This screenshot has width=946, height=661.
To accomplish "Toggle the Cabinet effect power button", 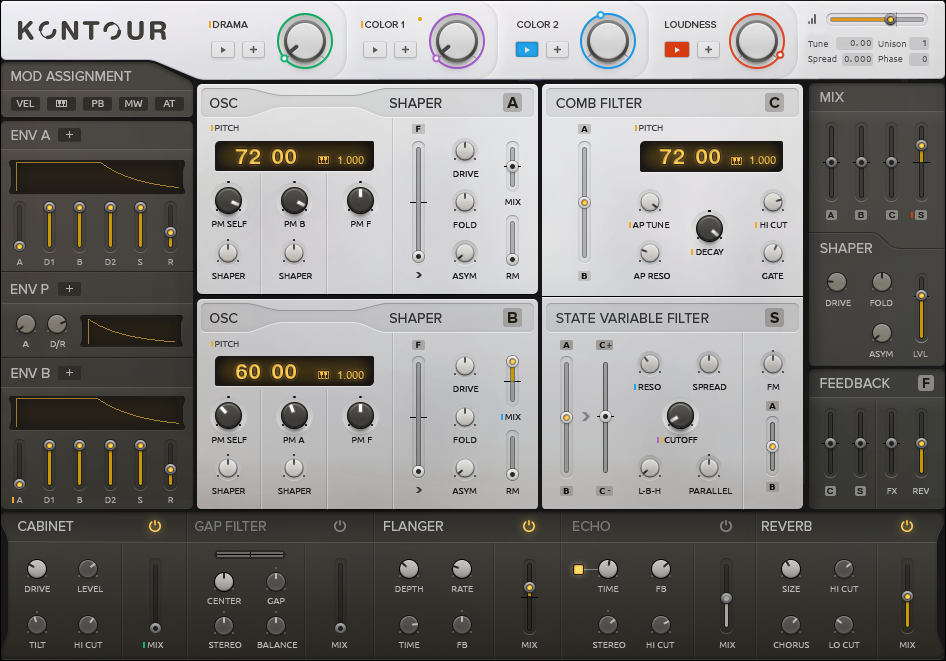I will pos(154,526).
